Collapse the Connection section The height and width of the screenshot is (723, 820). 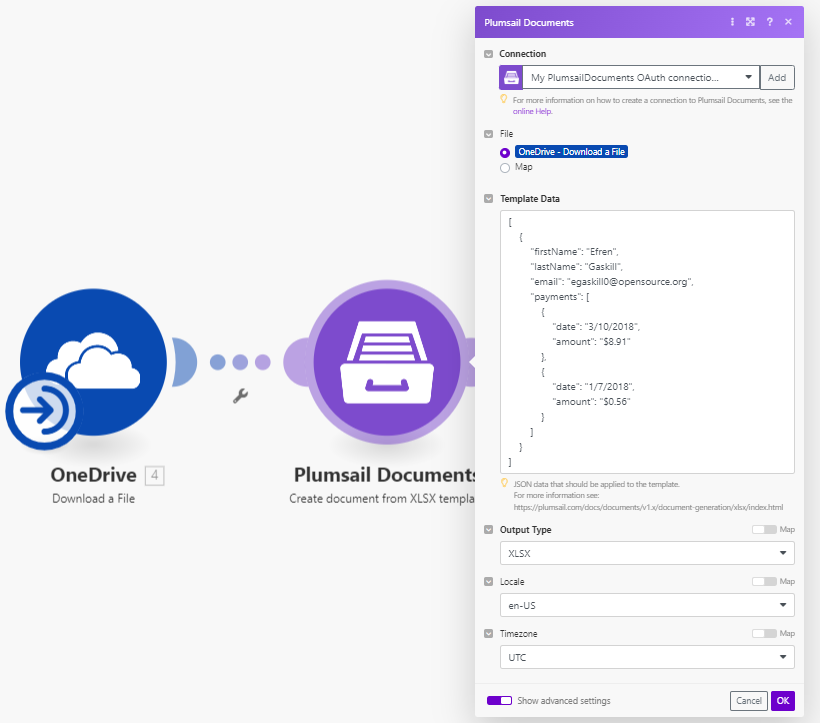point(488,54)
